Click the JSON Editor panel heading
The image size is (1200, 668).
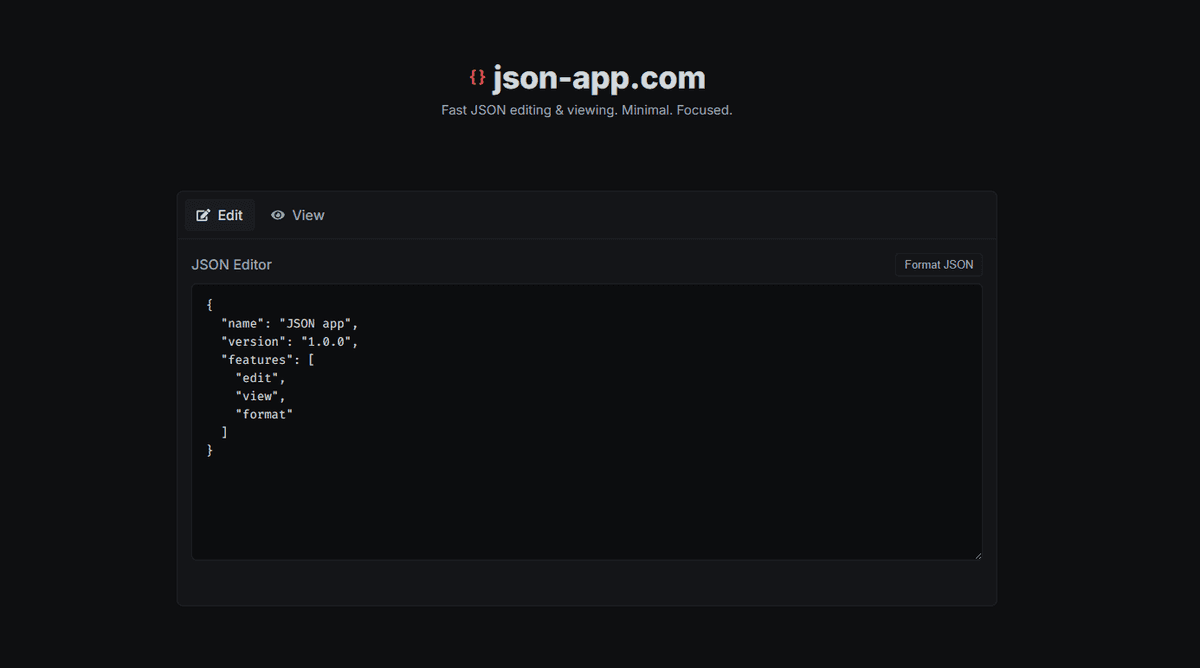coord(231,264)
